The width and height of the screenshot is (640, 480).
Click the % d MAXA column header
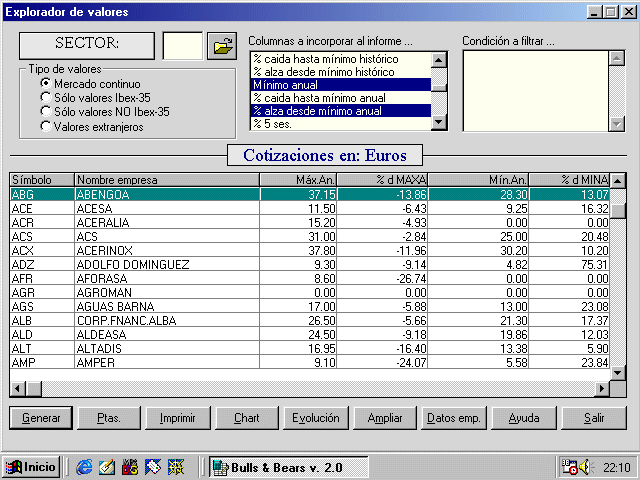[x=382, y=180]
